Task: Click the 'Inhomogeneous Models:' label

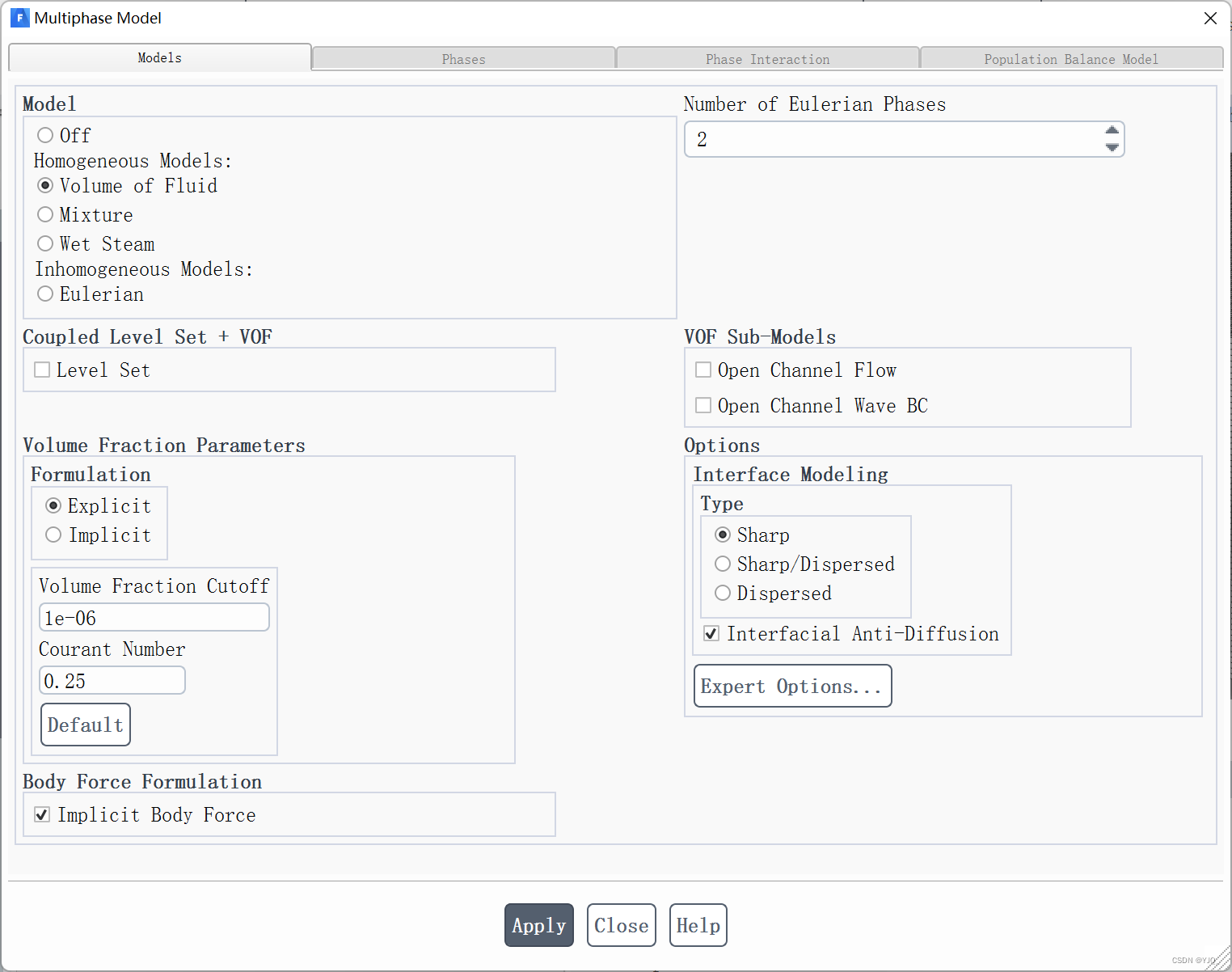Action: [x=144, y=269]
